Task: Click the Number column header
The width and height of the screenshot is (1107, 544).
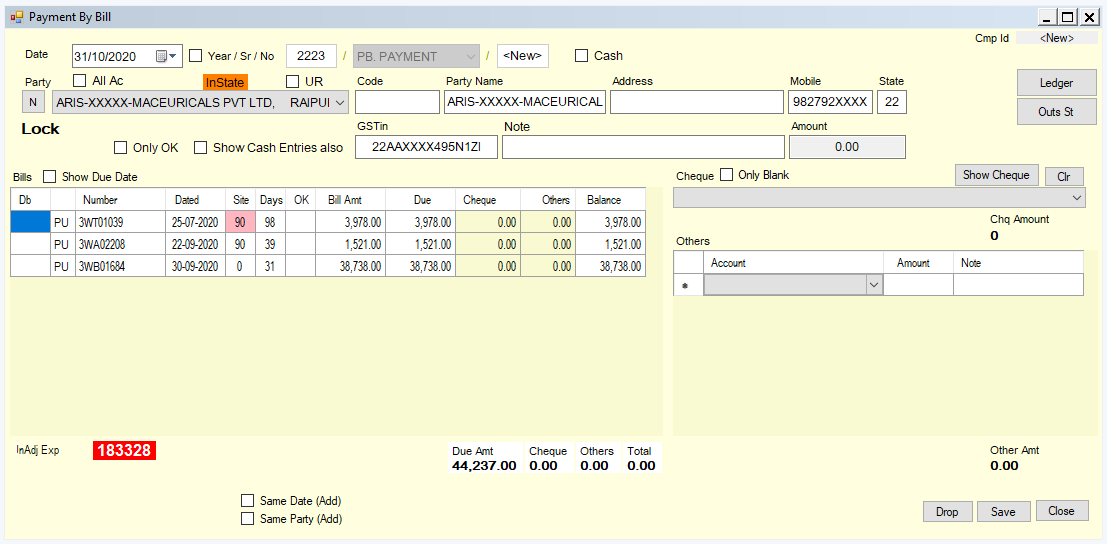Action: pyautogui.click(x=100, y=200)
